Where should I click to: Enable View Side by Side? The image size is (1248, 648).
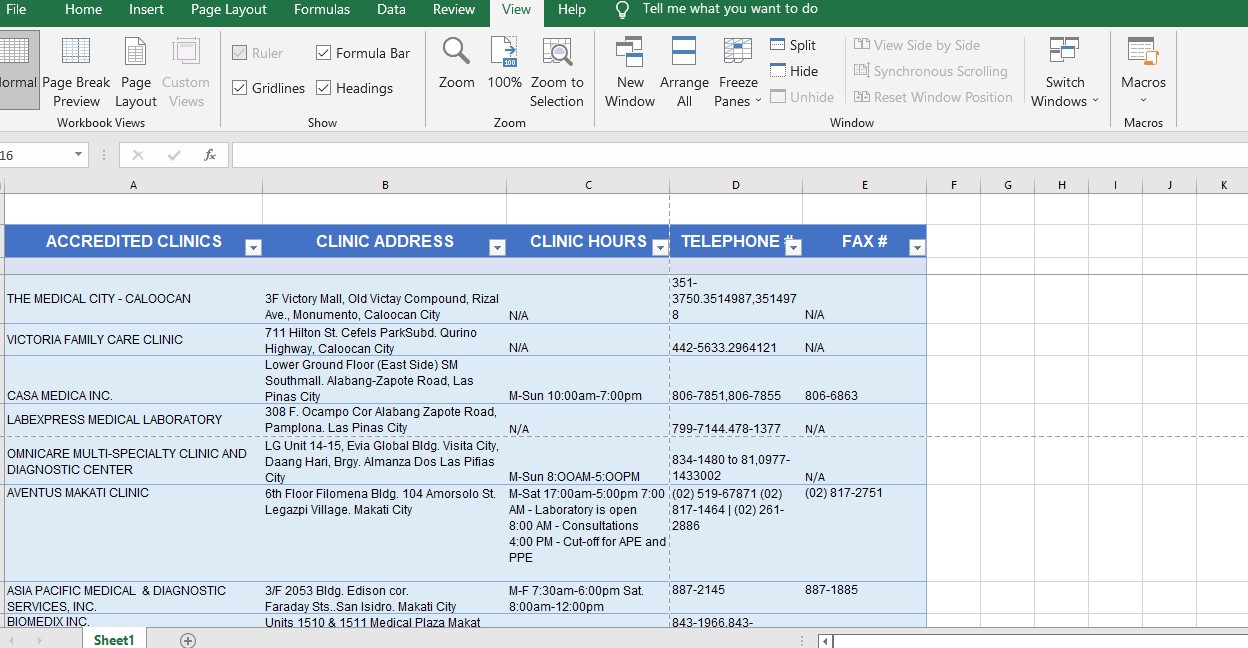click(917, 45)
